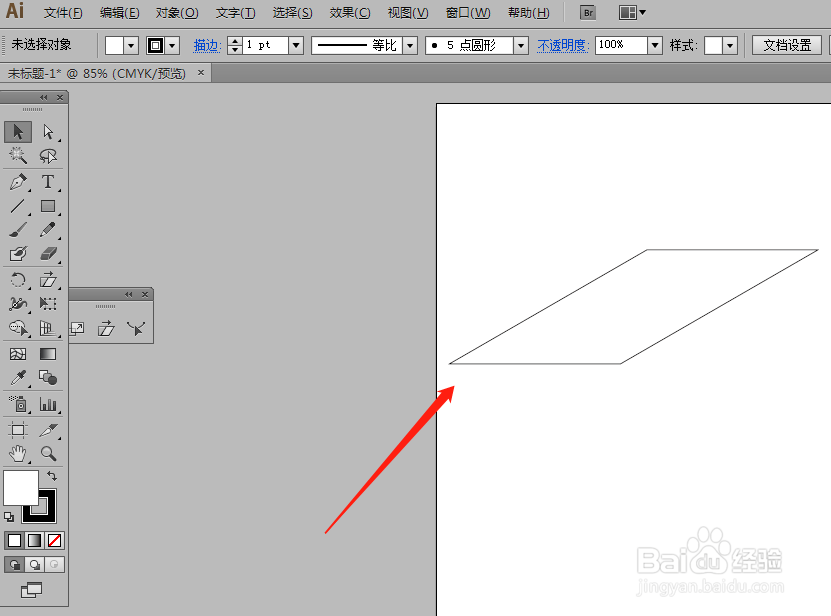Enable Draw Inside mode
Viewport: 831px width, 616px height.
(55, 565)
